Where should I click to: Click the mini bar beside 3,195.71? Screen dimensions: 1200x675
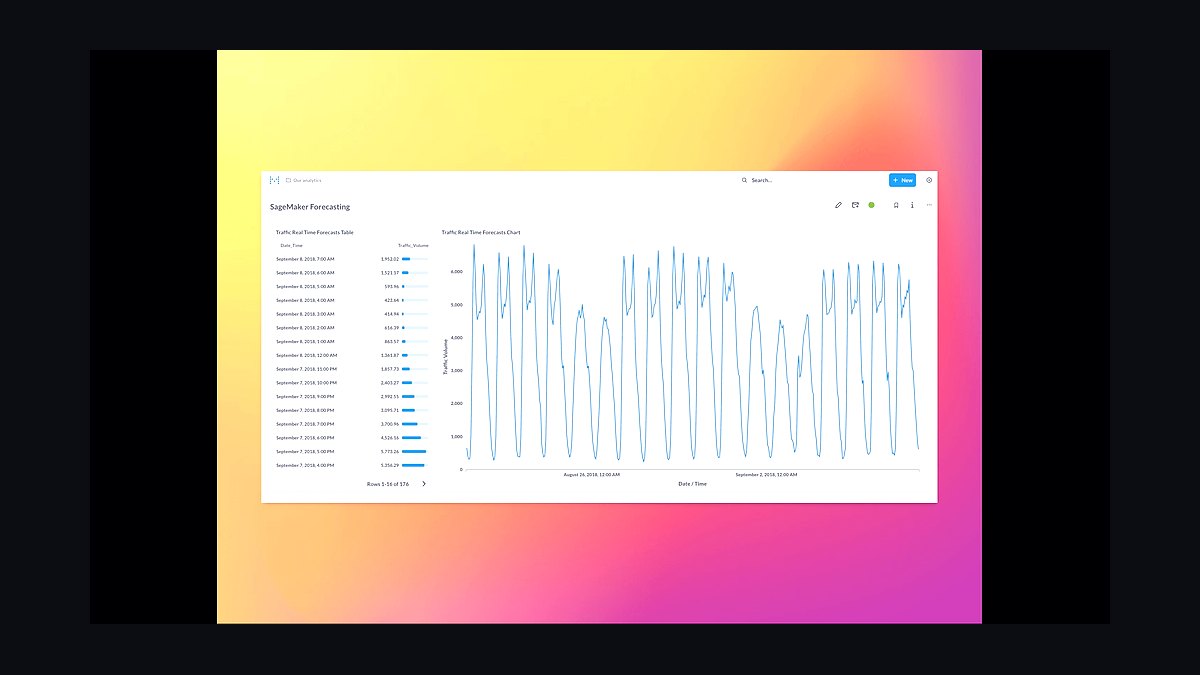click(414, 410)
